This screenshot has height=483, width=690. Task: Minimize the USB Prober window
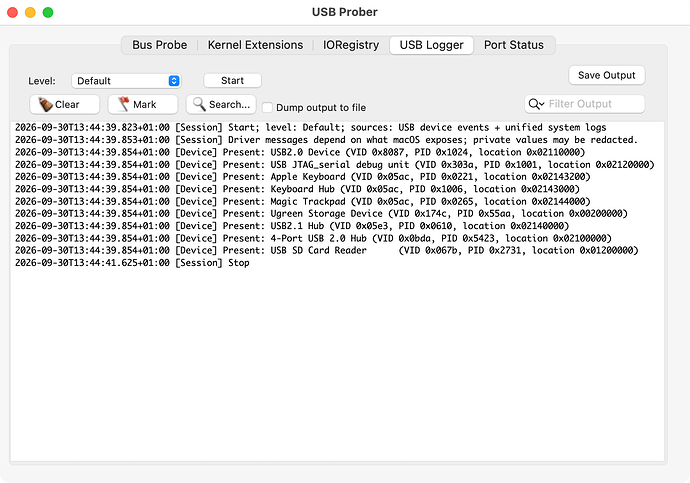click(x=30, y=12)
